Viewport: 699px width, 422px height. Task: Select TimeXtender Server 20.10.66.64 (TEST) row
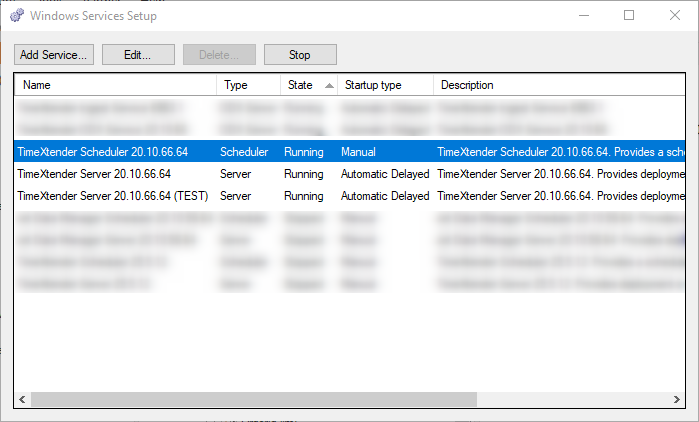(x=350, y=196)
